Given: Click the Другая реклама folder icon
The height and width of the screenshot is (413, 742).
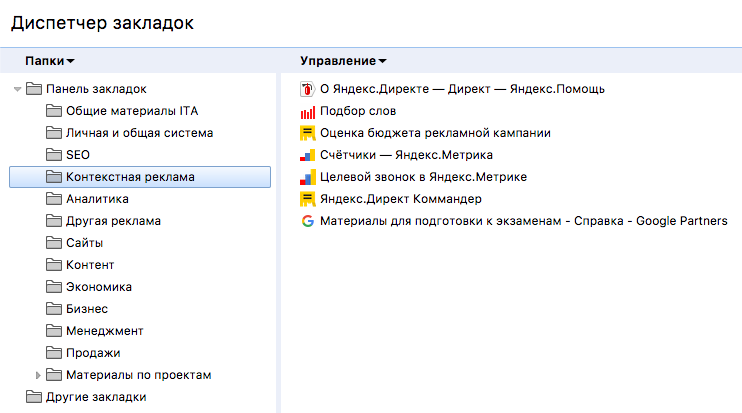Looking at the screenshot, I should click(53, 221).
